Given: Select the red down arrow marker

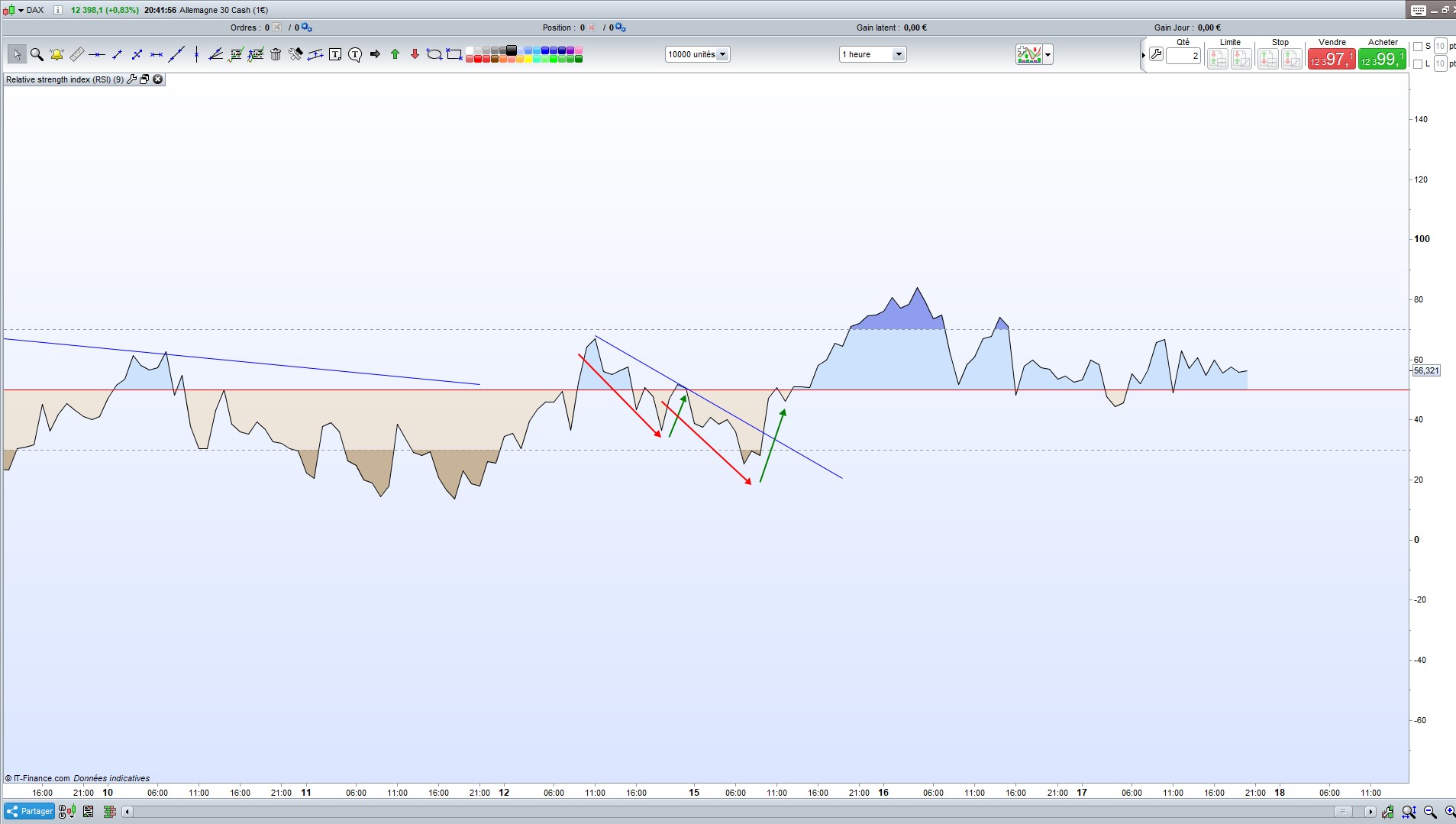Looking at the screenshot, I should pos(415,54).
